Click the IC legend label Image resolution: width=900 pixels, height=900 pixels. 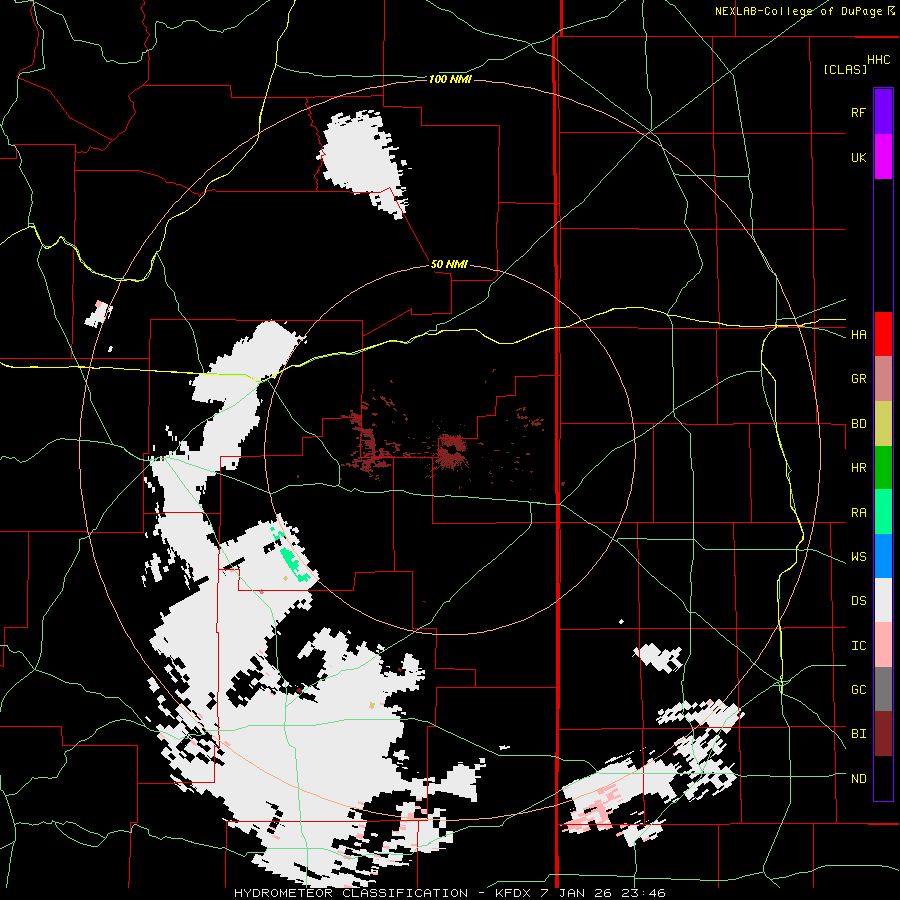[858, 646]
